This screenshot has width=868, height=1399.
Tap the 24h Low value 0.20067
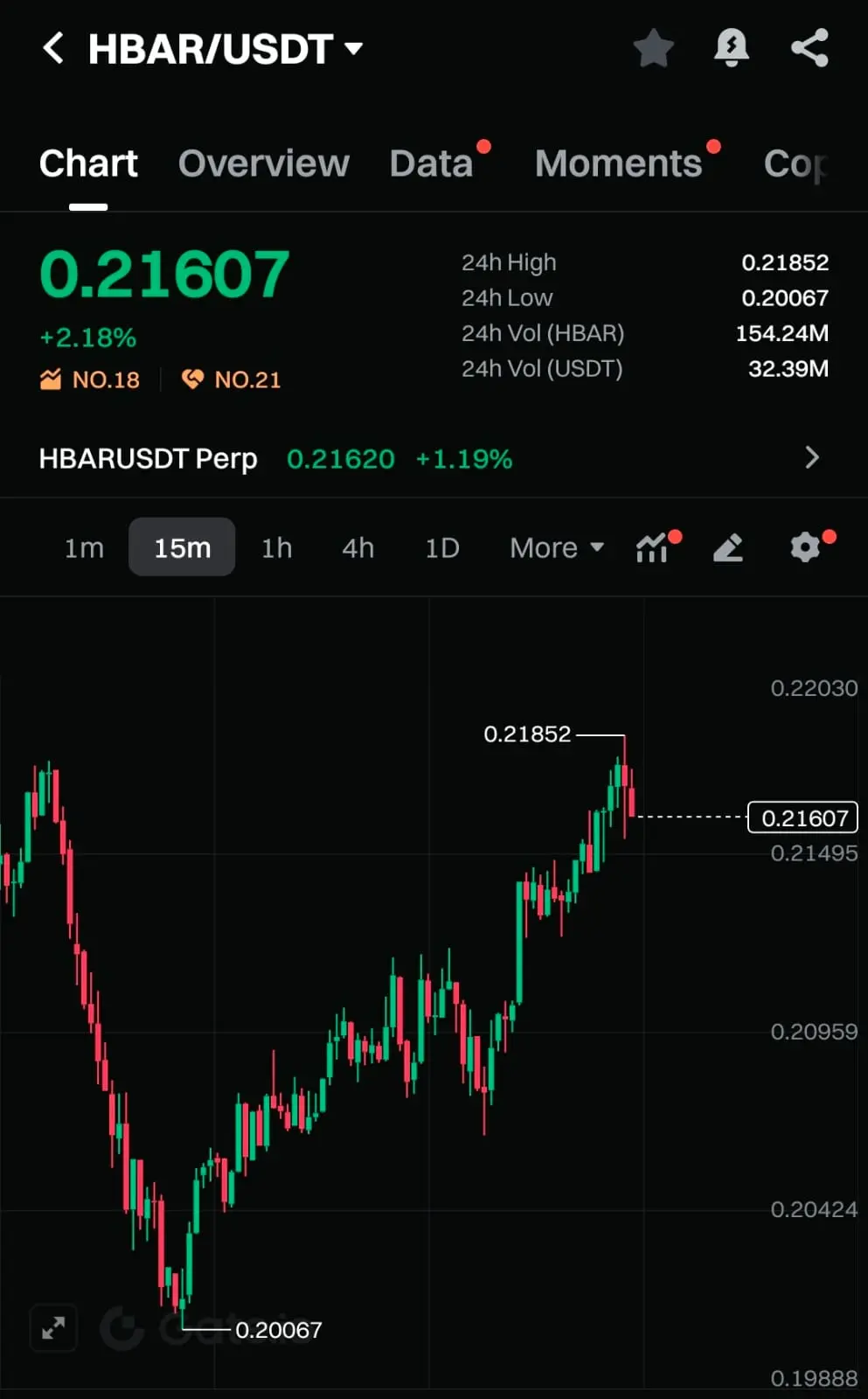coord(785,298)
